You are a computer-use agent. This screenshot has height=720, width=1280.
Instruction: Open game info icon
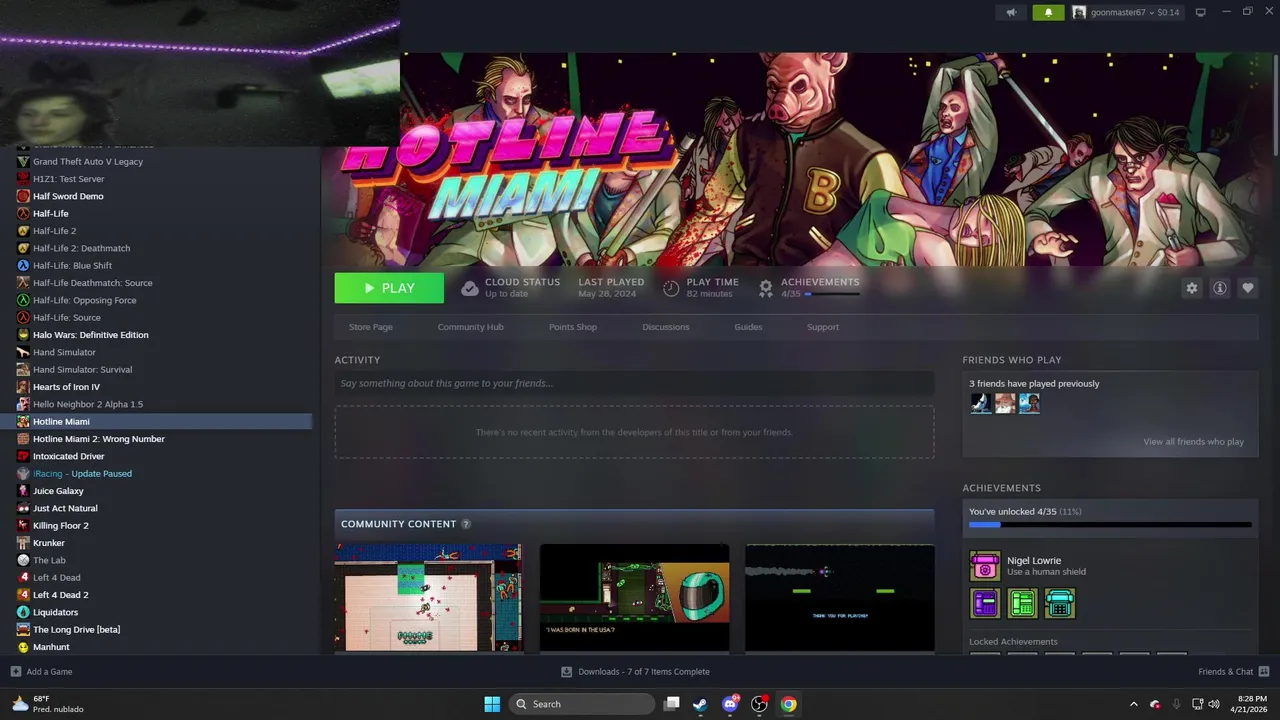coord(1219,288)
